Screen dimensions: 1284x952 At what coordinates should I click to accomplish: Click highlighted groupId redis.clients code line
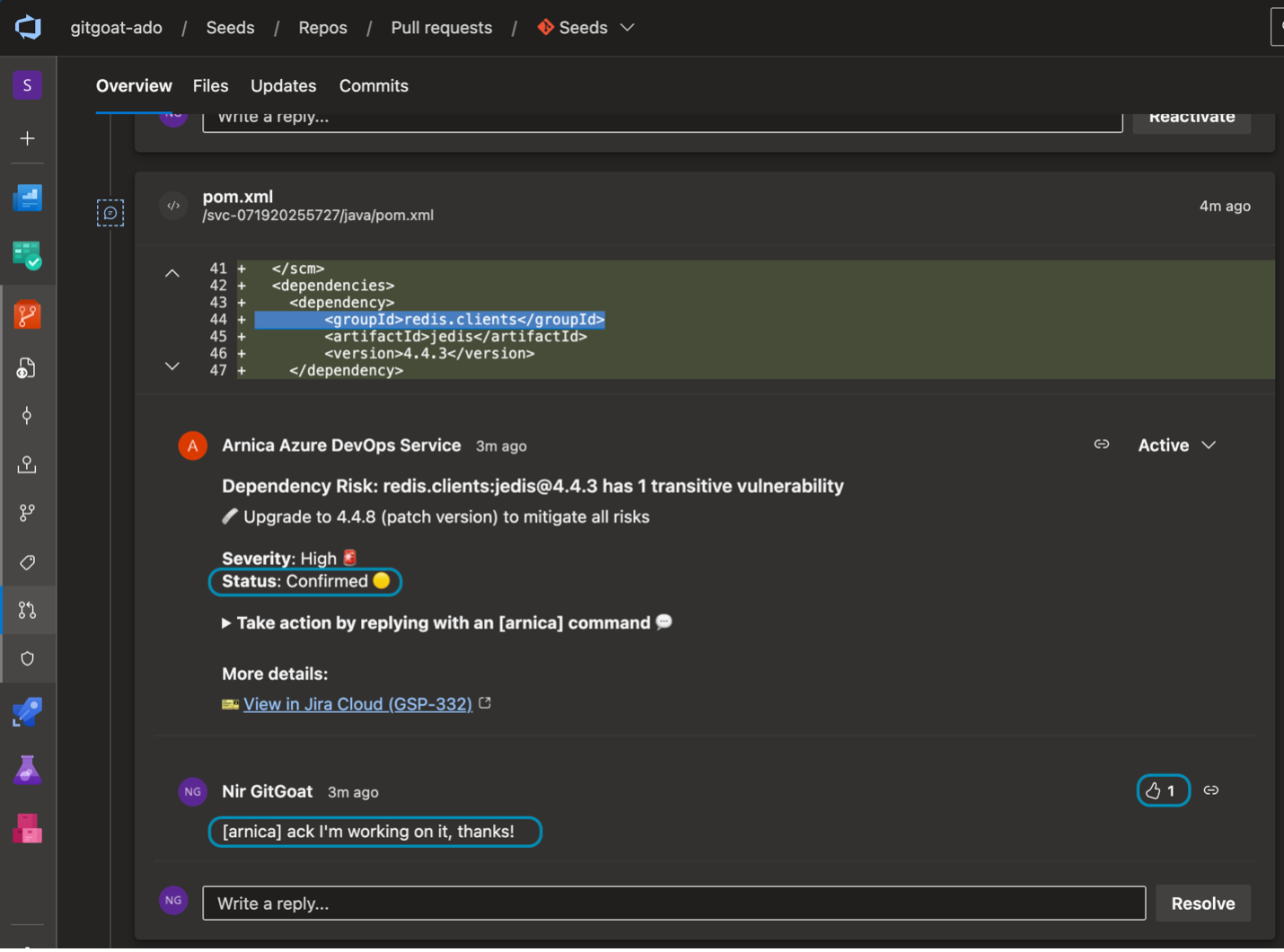430,320
